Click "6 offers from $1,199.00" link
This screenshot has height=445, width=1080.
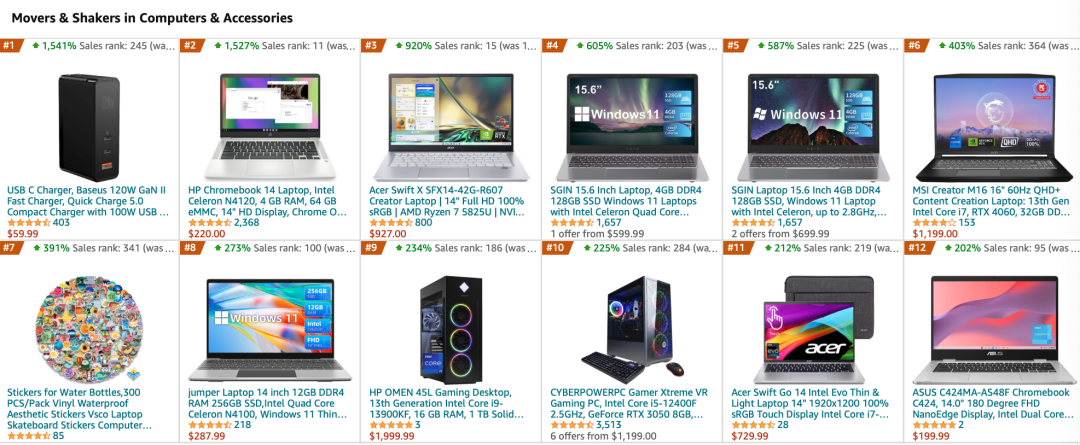point(603,436)
